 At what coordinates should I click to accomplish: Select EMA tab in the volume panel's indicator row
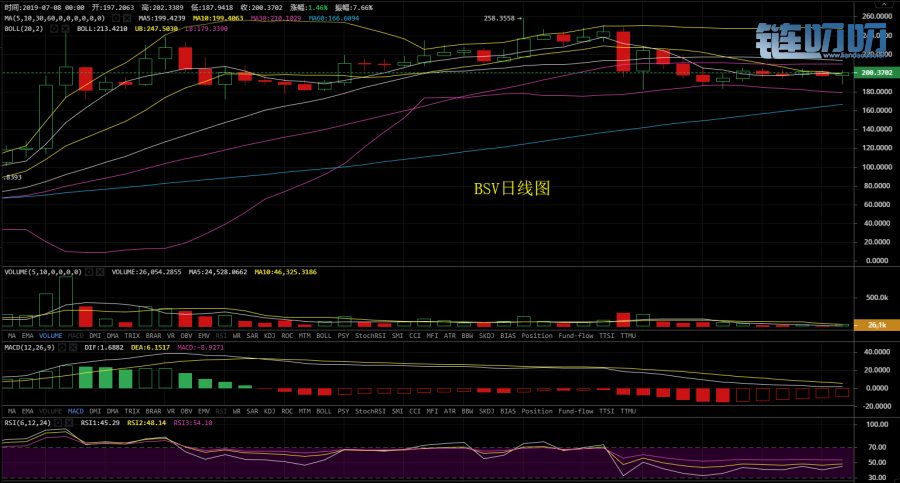click(x=28, y=336)
